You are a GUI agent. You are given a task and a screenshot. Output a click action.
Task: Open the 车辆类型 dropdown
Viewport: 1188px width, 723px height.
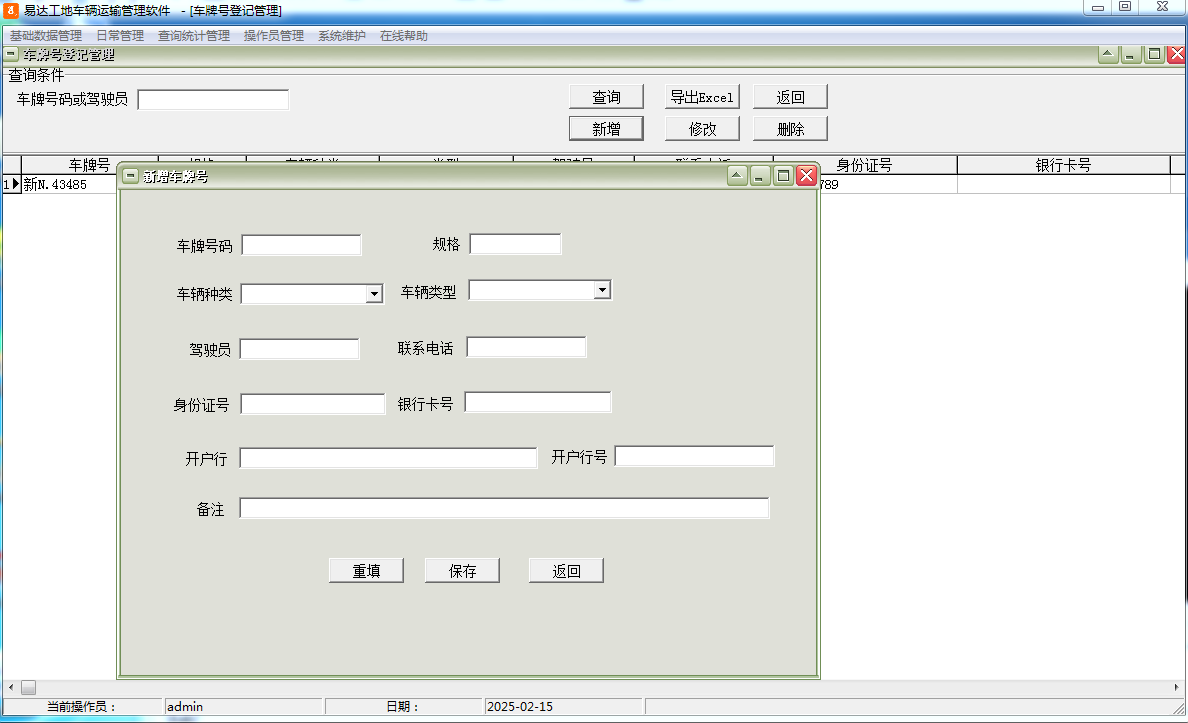pos(603,289)
